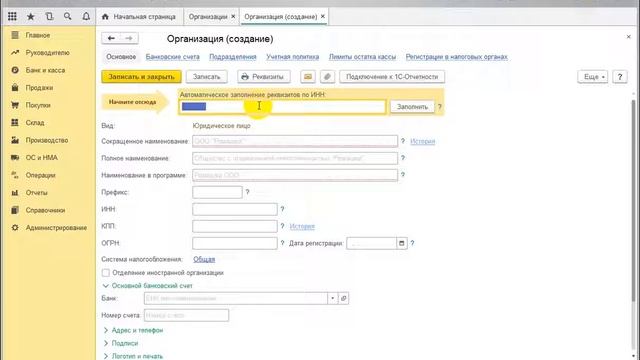Image resolution: width=640 pixels, height=360 pixels.
Task: Click Подключение к 1С-Отчетности button
Action: (x=392, y=77)
